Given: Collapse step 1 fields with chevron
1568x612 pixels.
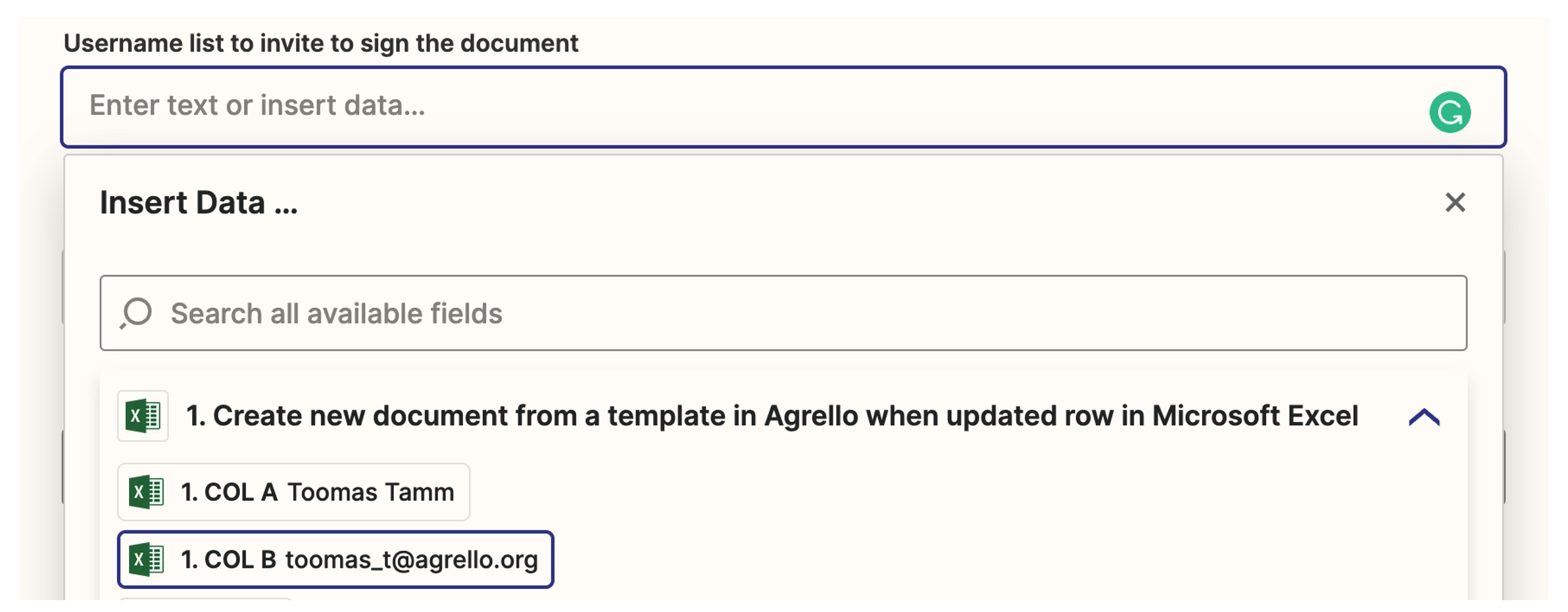Looking at the screenshot, I should click(1424, 417).
